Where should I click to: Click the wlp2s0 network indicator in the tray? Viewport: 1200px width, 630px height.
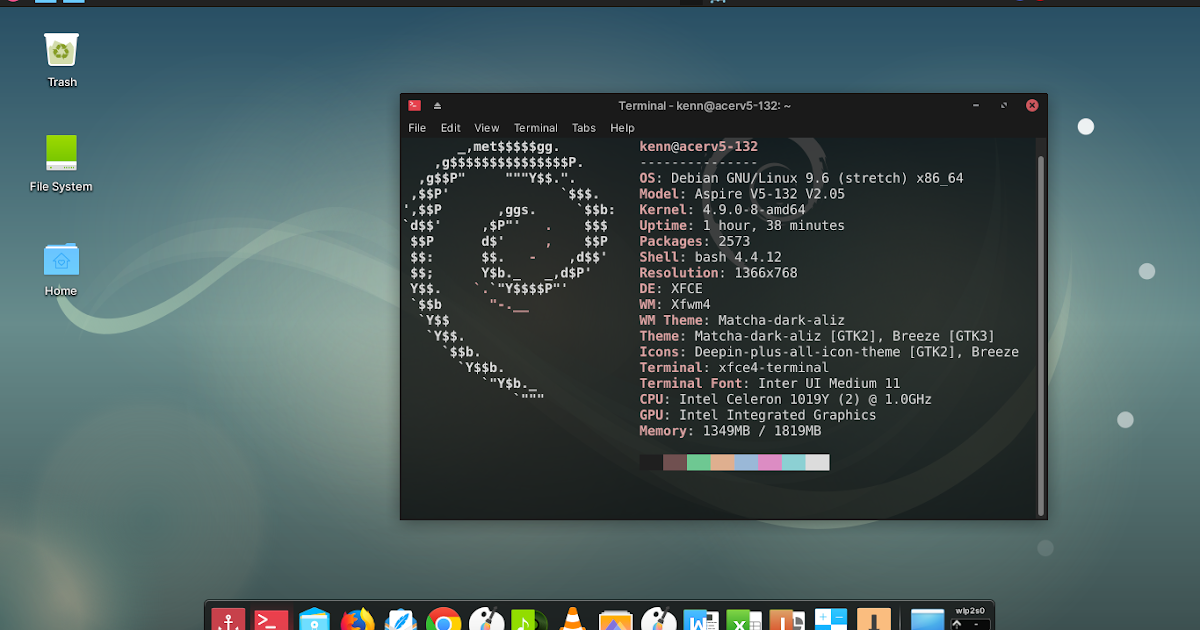point(968,615)
